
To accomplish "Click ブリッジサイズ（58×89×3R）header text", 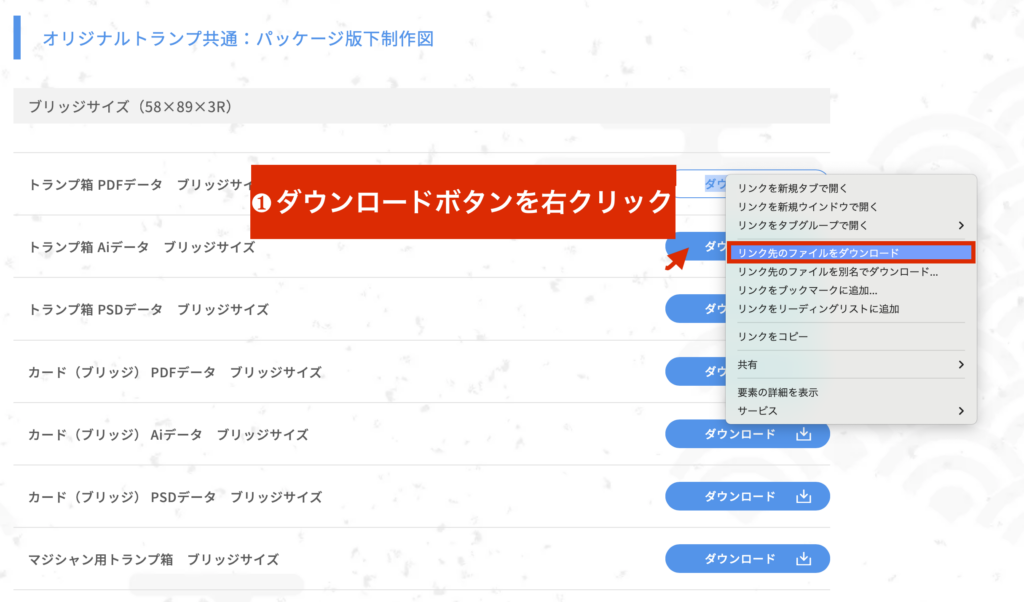I will pyautogui.click(x=130, y=106).
